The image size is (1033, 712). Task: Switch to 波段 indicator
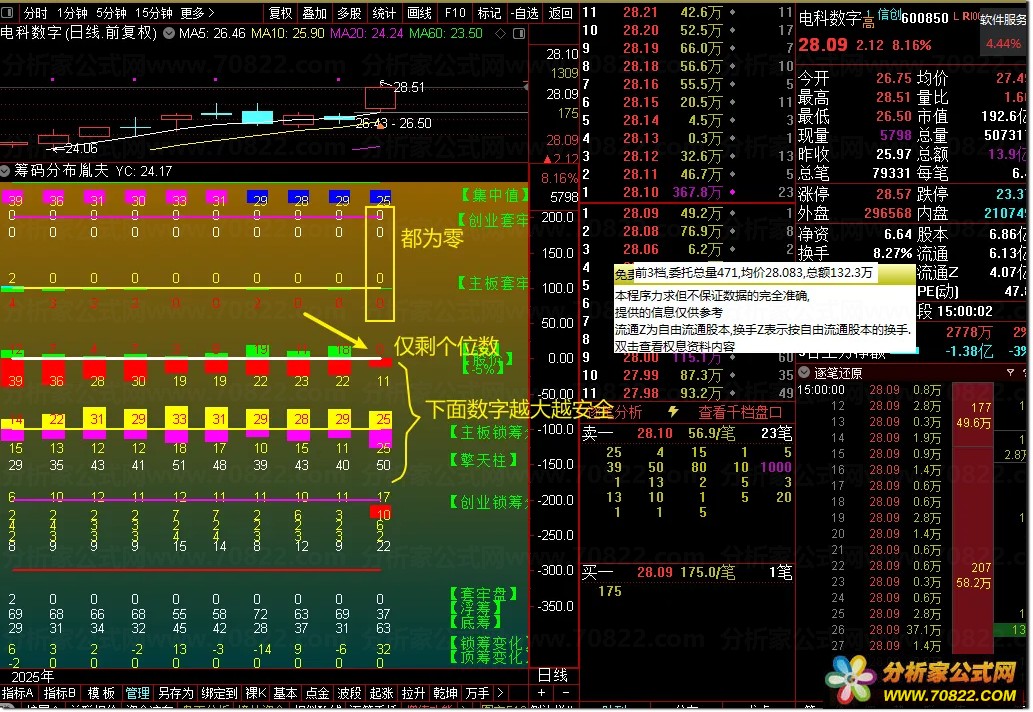point(349,693)
